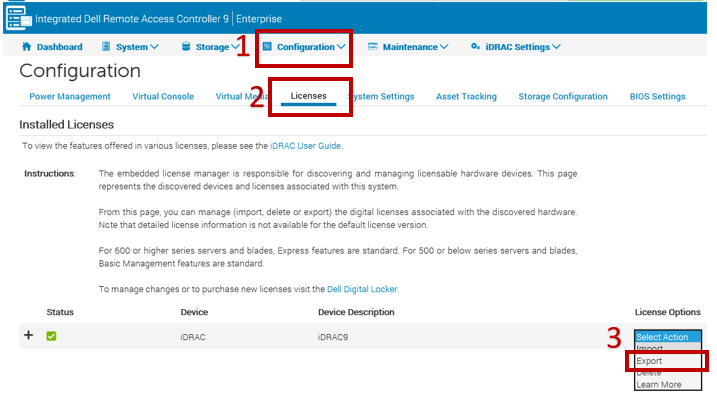Choose Learn More from the action list

[x=668, y=385]
